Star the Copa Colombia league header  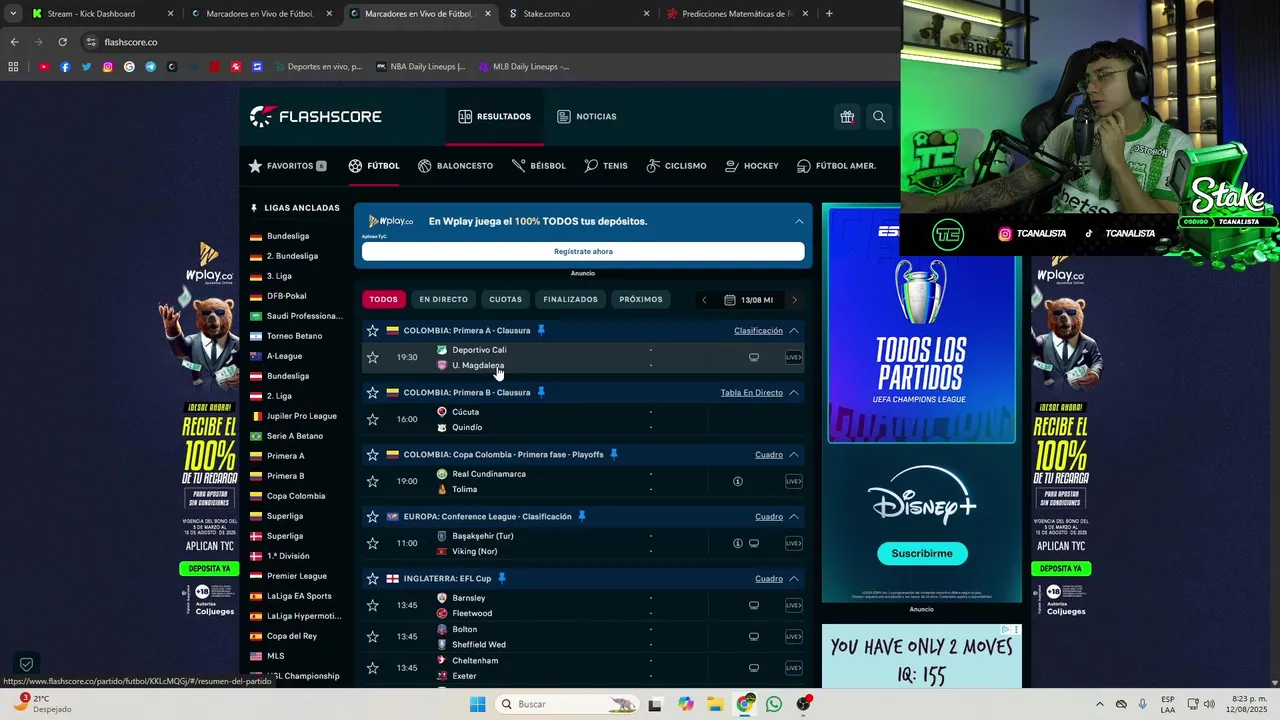coord(373,455)
